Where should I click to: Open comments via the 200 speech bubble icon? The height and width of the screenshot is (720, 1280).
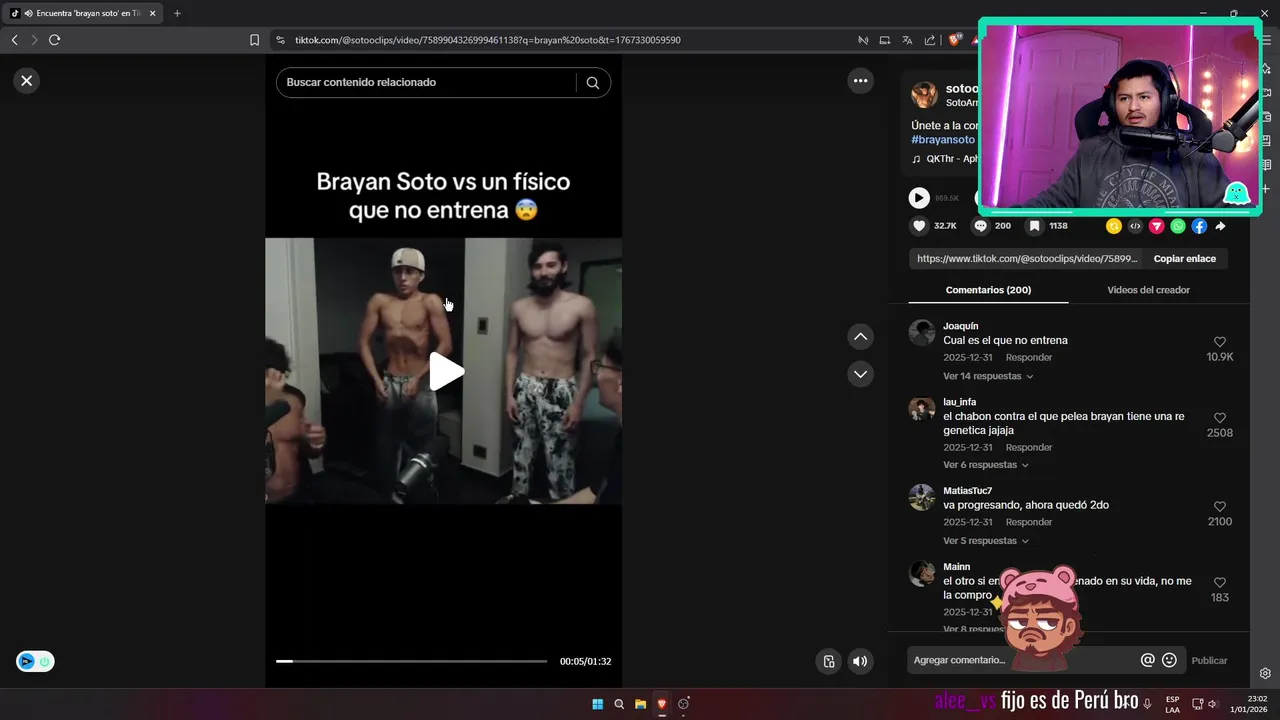click(x=981, y=226)
